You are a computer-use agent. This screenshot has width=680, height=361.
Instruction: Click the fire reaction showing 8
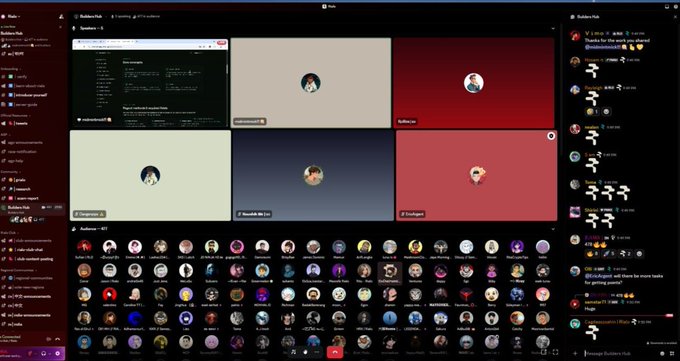point(592,254)
